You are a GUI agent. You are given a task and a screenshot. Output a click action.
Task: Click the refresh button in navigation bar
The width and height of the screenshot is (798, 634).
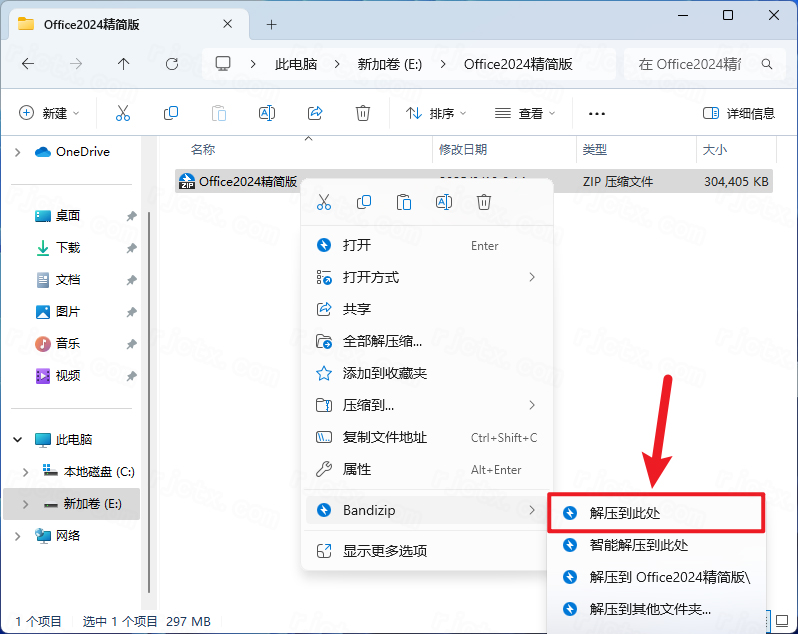tap(172, 63)
